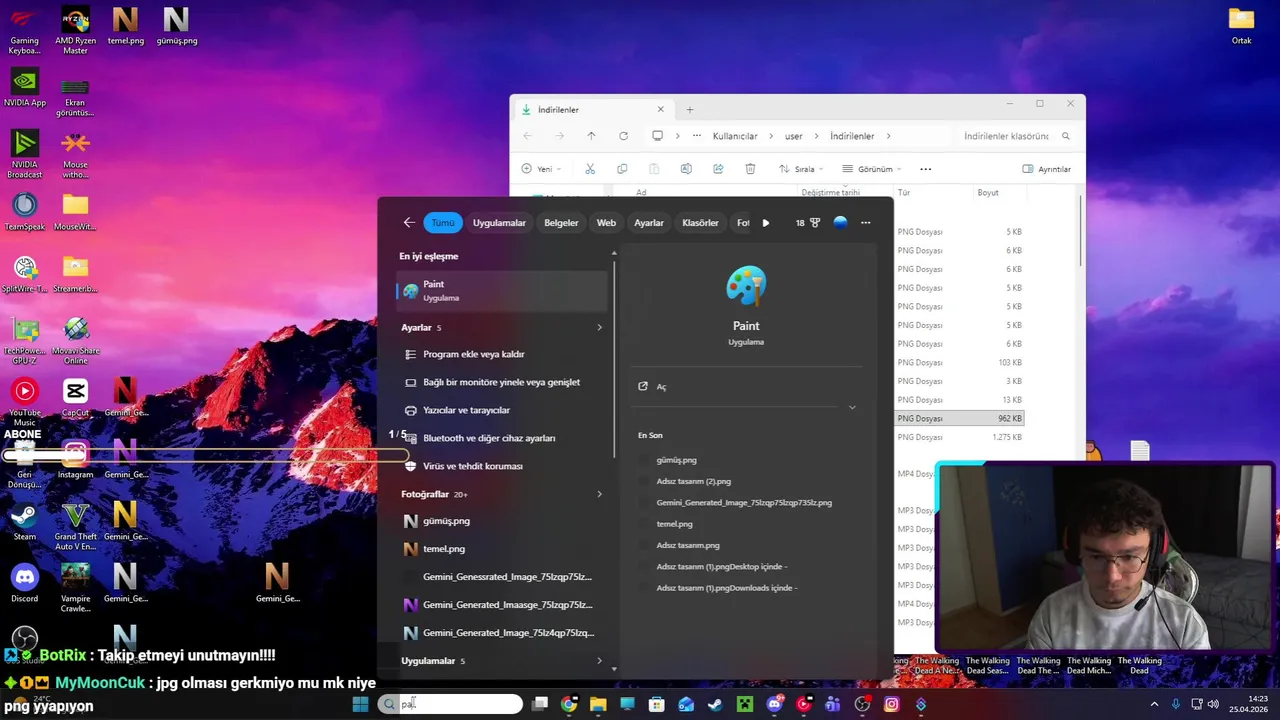Open TeamSpeak desktop shortcut
1280x720 pixels.
pyautogui.click(x=25, y=211)
